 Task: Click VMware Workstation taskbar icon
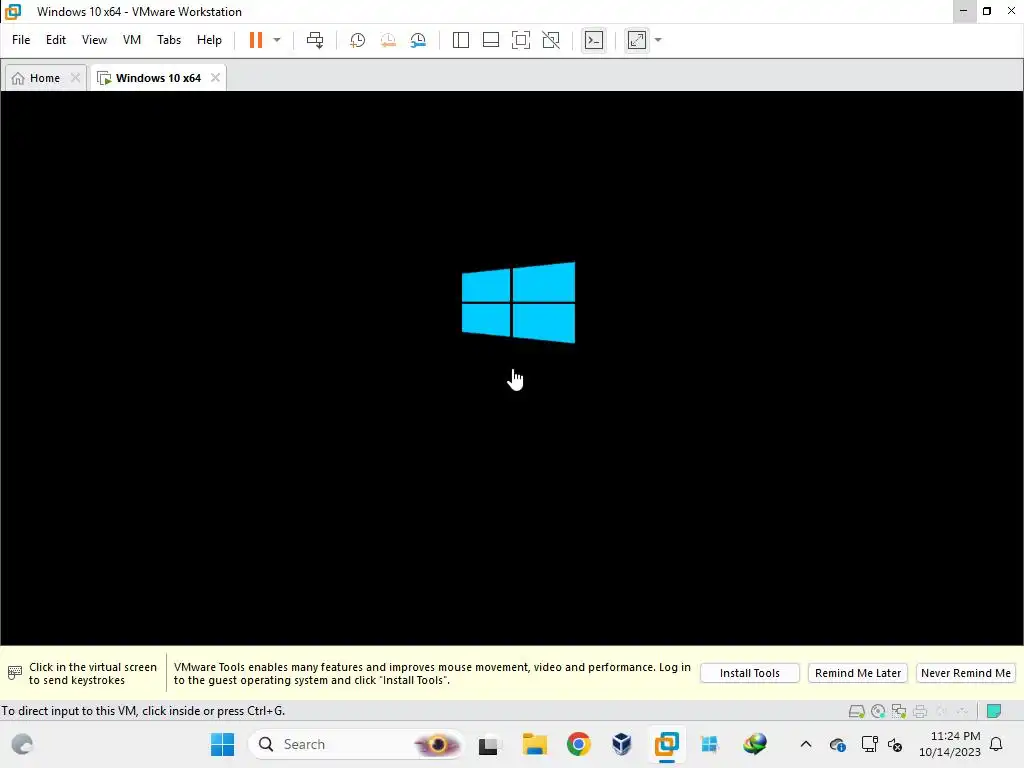coord(667,744)
